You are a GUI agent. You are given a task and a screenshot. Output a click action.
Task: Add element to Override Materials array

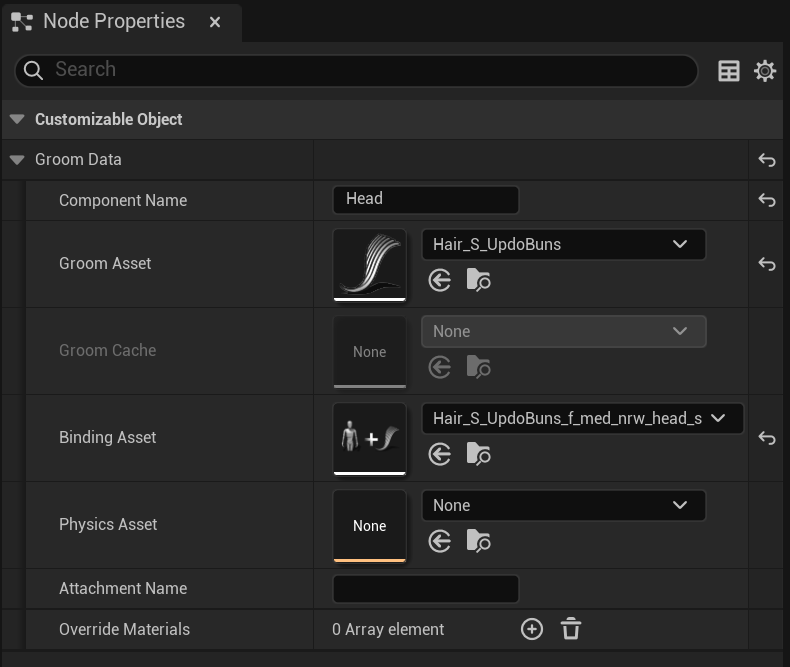(x=532, y=629)
